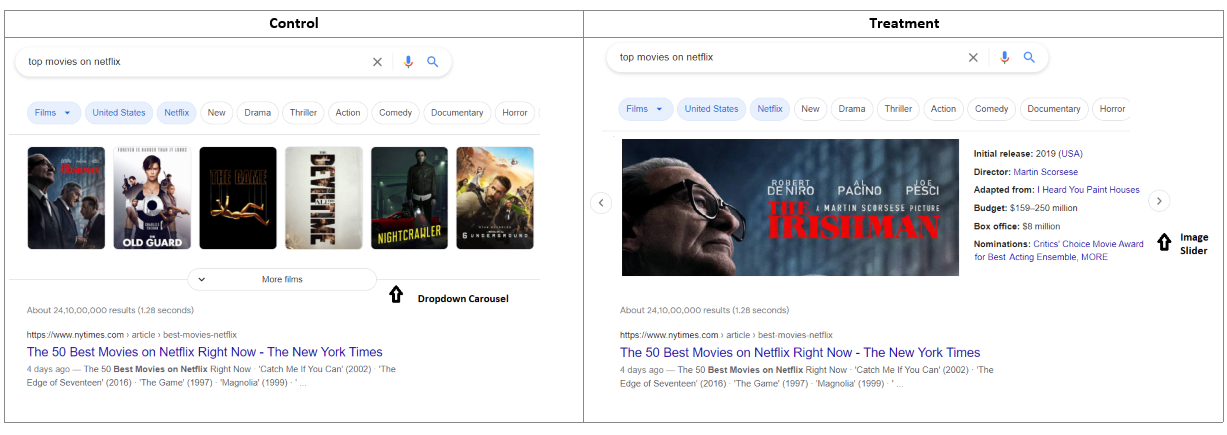This screenshot has width=1227, height=435.
Task: Select the Thriller filter chip in Control
Action: click(303, 113)
